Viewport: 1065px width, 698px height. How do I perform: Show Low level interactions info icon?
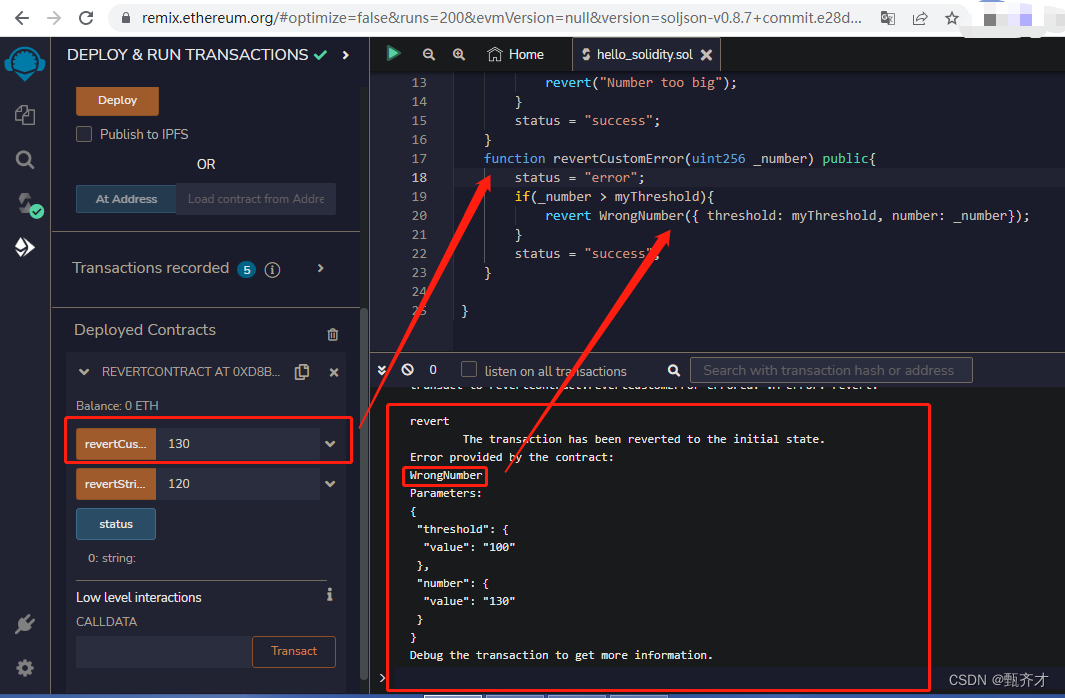(x=329, y=595)
